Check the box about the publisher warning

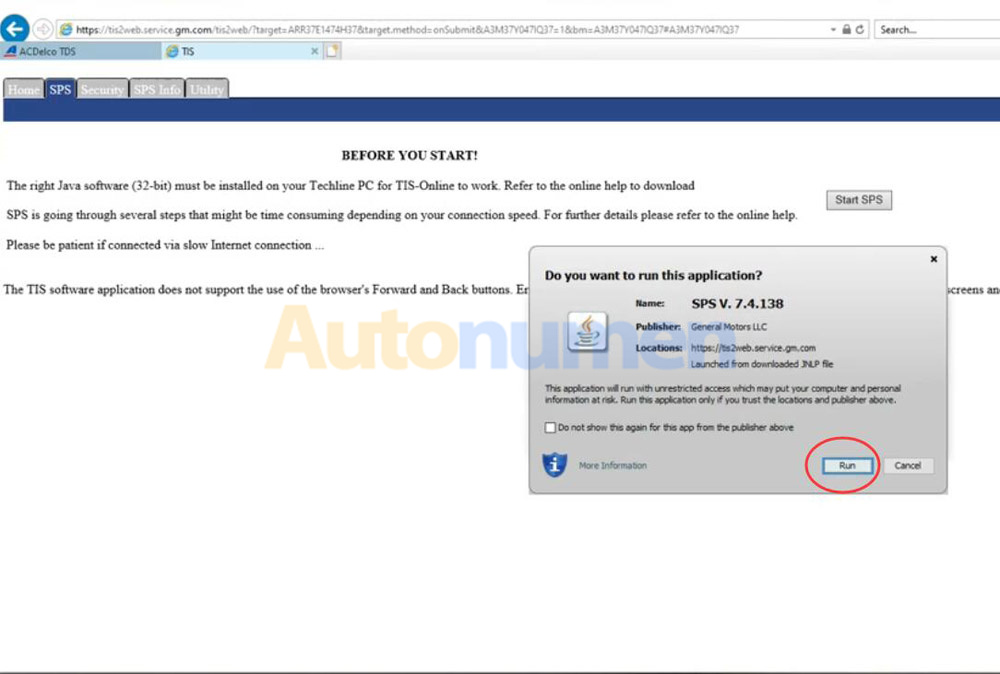[550, 427]
